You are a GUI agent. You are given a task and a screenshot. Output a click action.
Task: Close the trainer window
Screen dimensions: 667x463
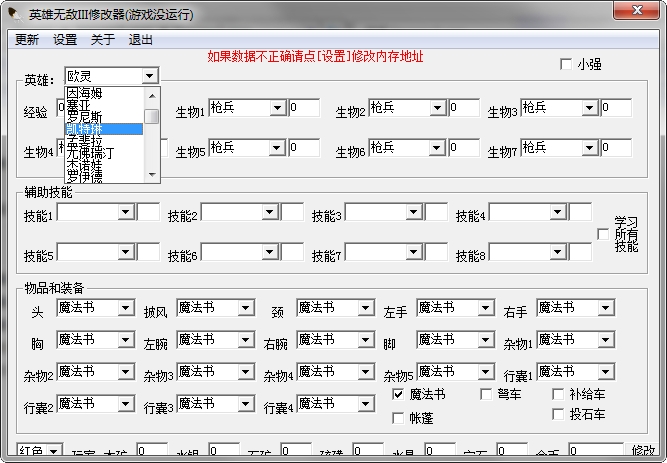(636, 10)
